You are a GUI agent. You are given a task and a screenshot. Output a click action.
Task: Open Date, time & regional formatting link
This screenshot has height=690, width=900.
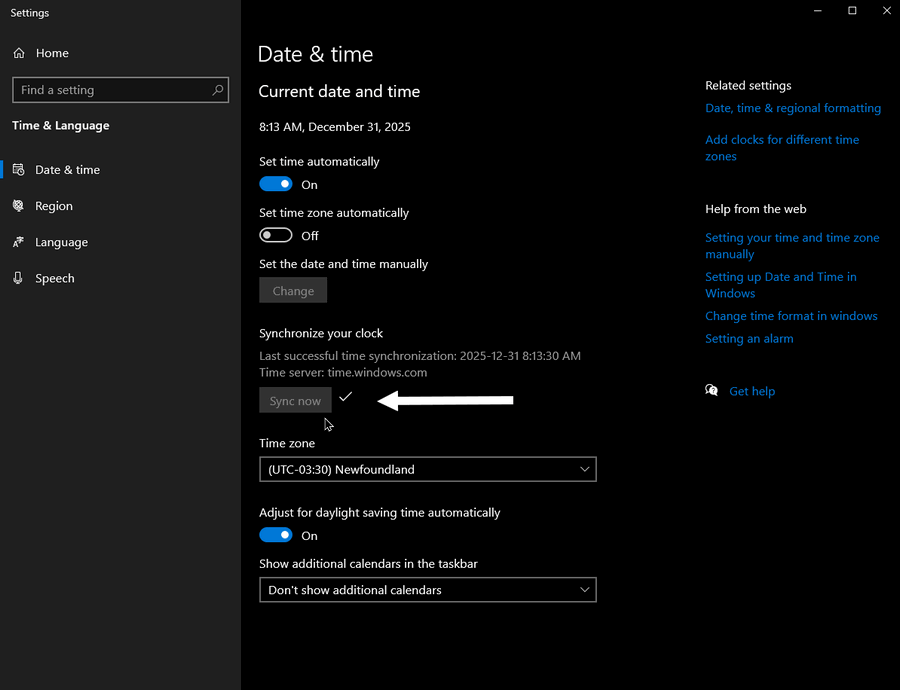point(792,108)
